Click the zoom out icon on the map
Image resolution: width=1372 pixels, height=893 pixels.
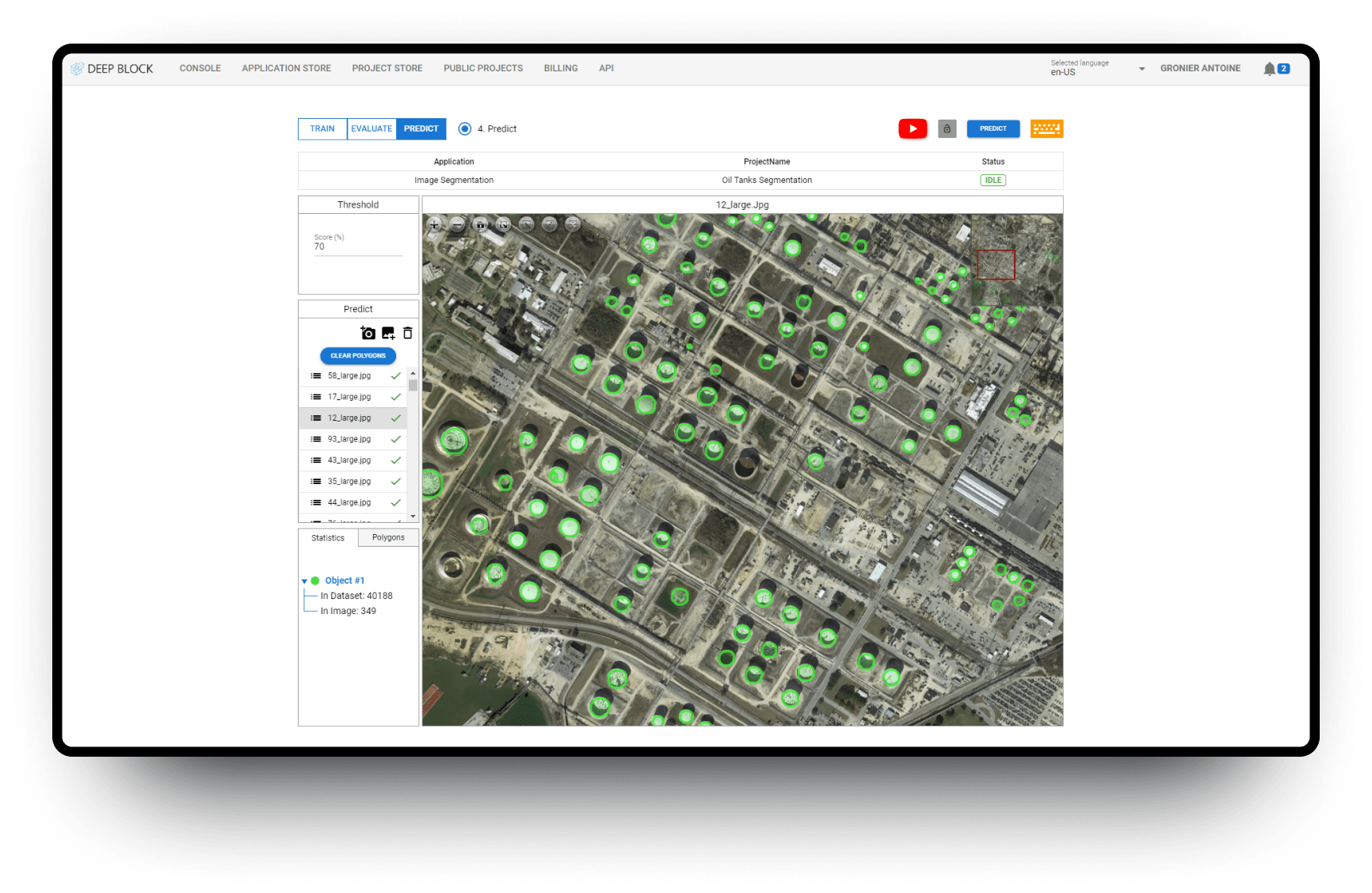pyautogui.click(x=457, y=225)
